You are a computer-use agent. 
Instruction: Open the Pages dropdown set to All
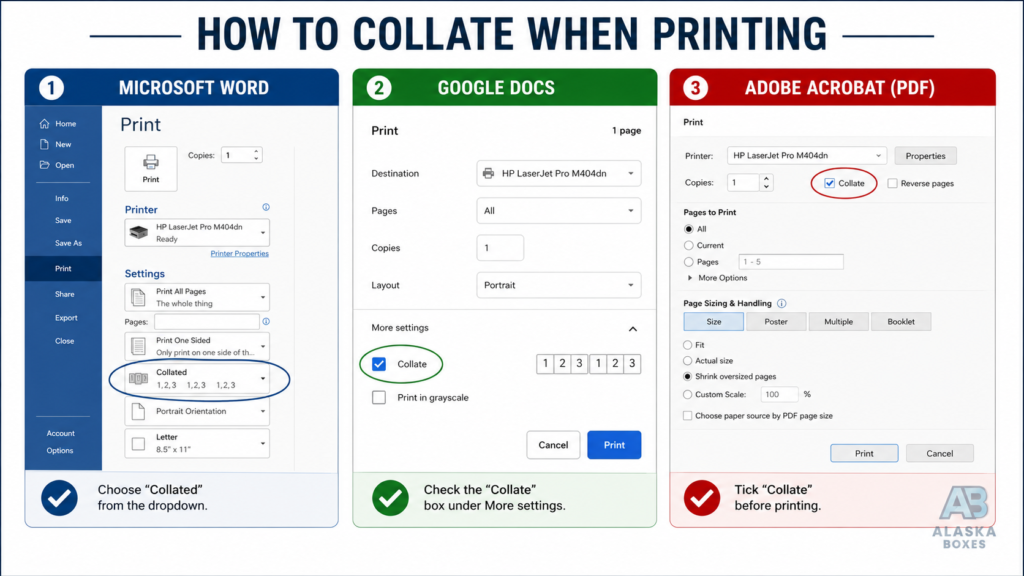(x=559, y=210)
